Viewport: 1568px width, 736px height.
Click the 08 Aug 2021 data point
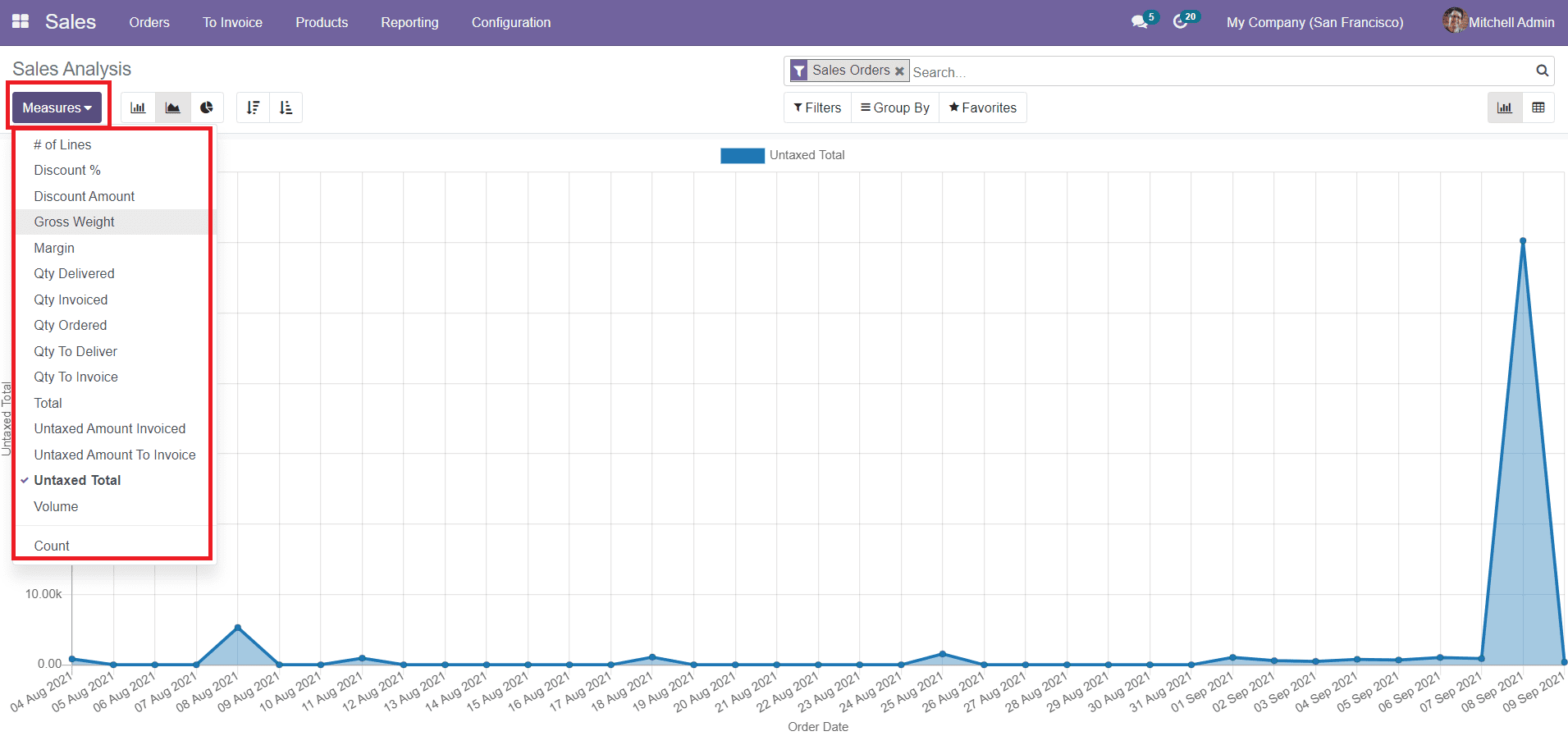click(238, 628)
